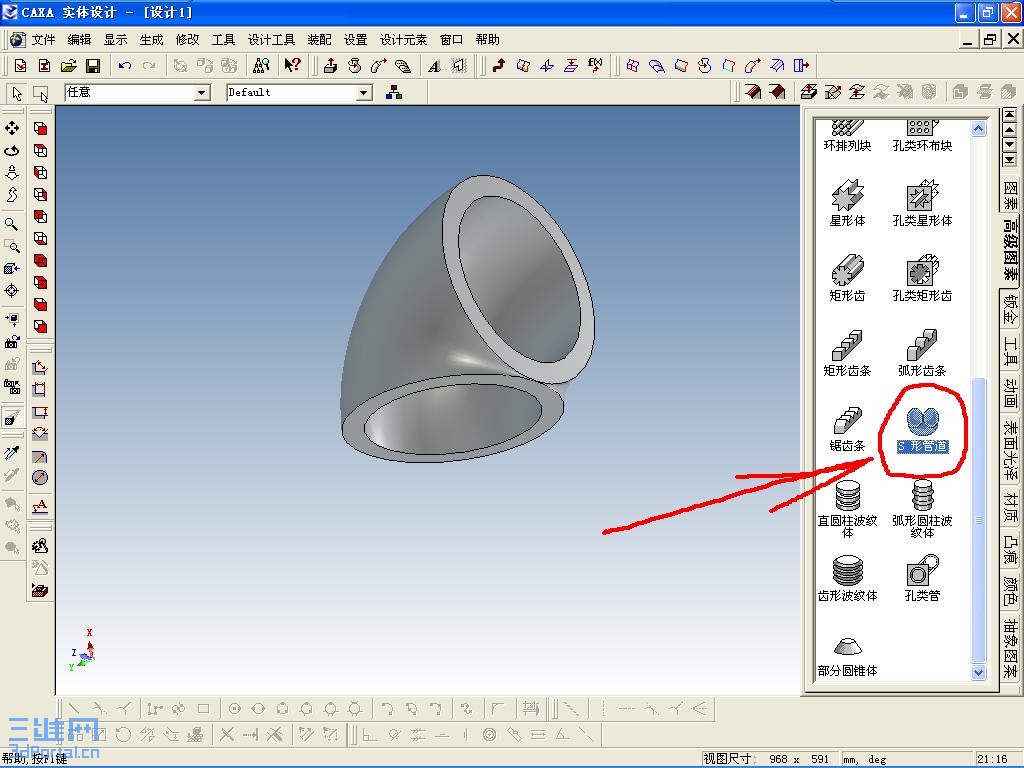
Task: Click the linear dimension tool icon
Action: click(x=40, y=368)
